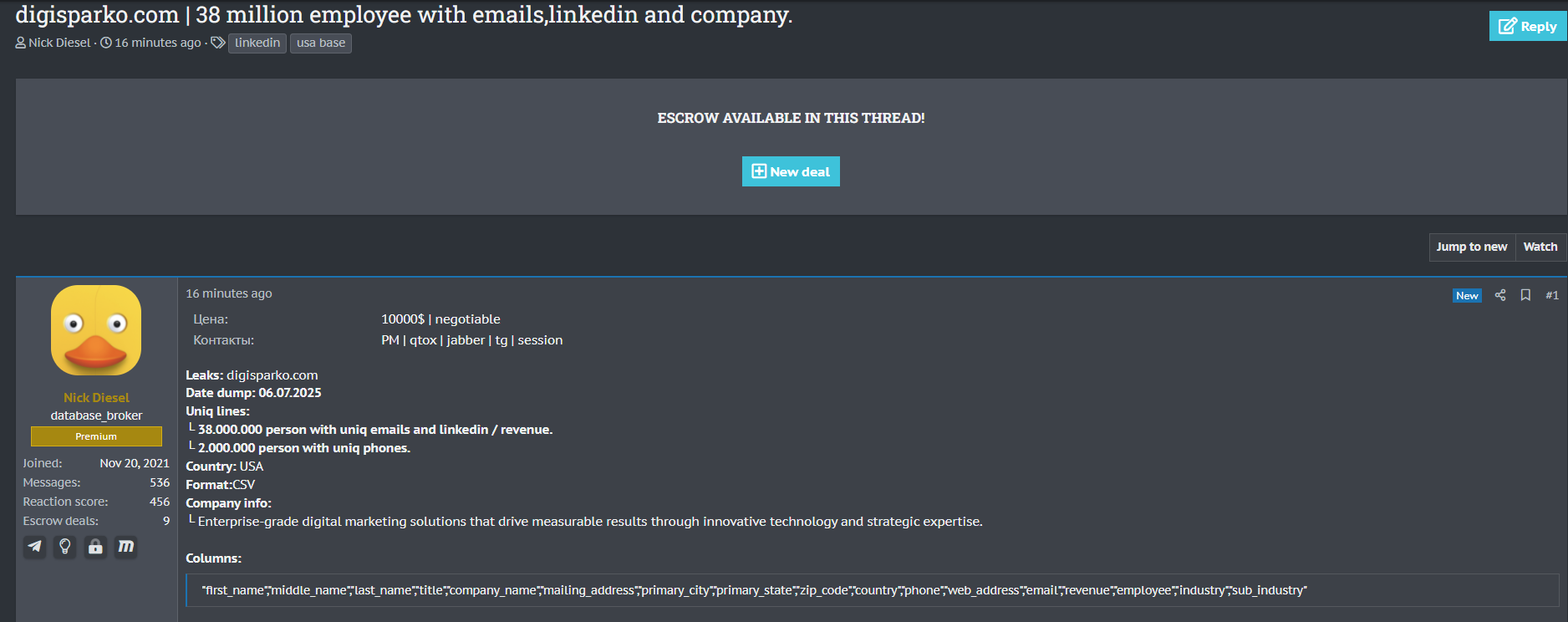Open the usa base tag

321,43
